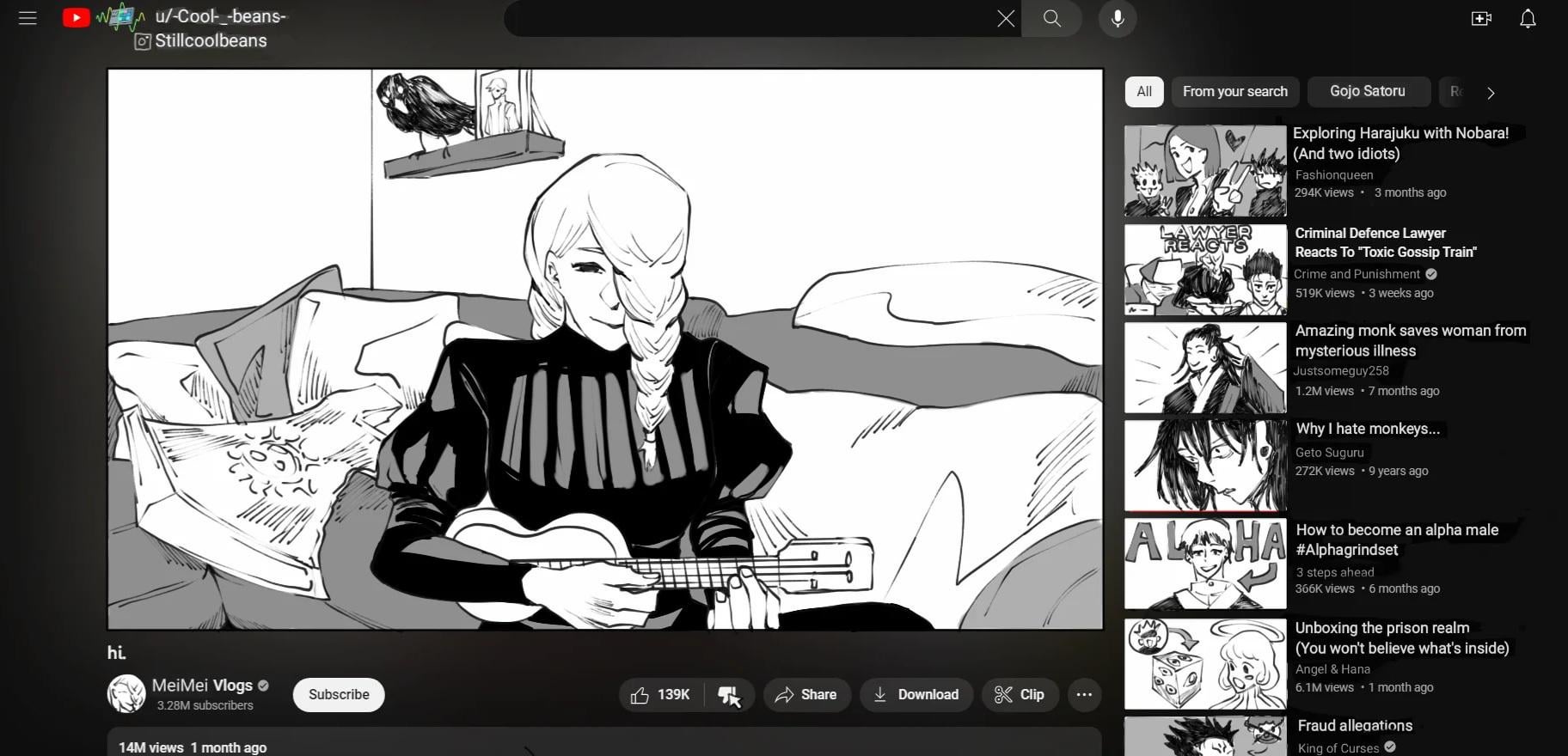Open the notifications bell
This screenshot has height=756, width=1568.
[1528, 18]
